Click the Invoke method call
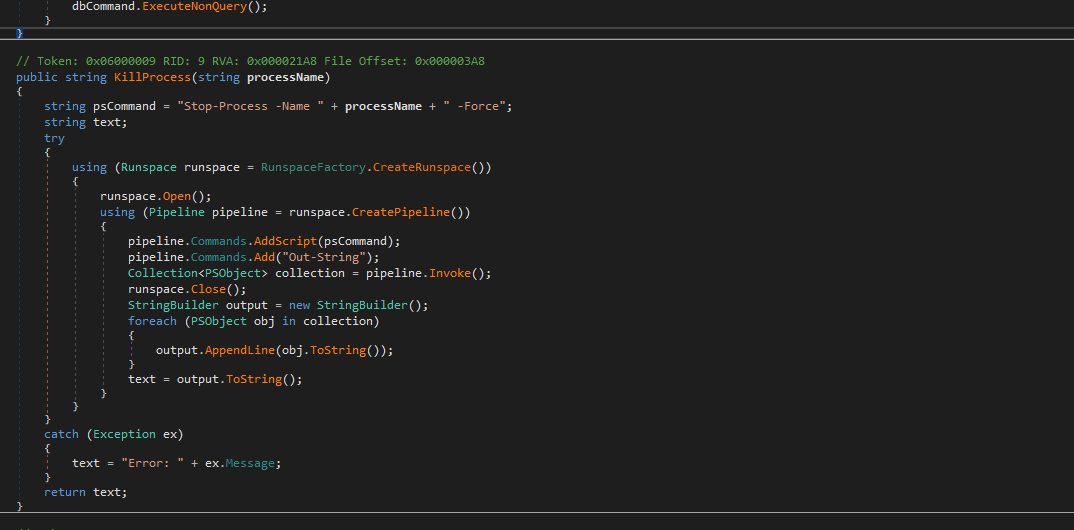 click(450, 273)
